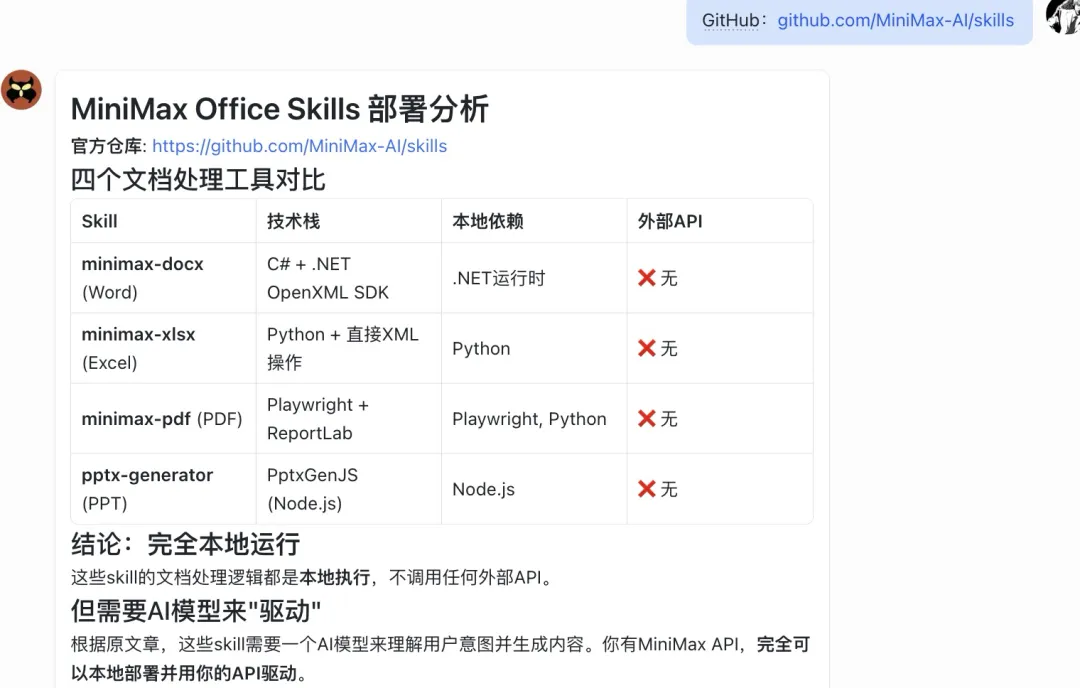Open the official repo https://github.com/MiniMax-AI/skills link
Image resolution: width=1080 pixels, height=688 pixels.
pyautogui.click(x=300, y=146)
